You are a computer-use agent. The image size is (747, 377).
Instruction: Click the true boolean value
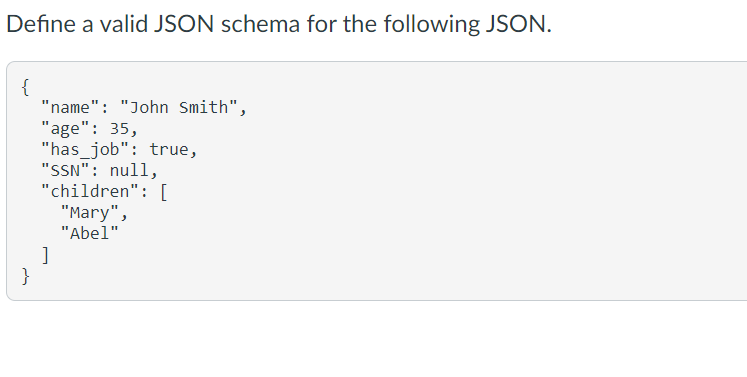tap(169, 150)
